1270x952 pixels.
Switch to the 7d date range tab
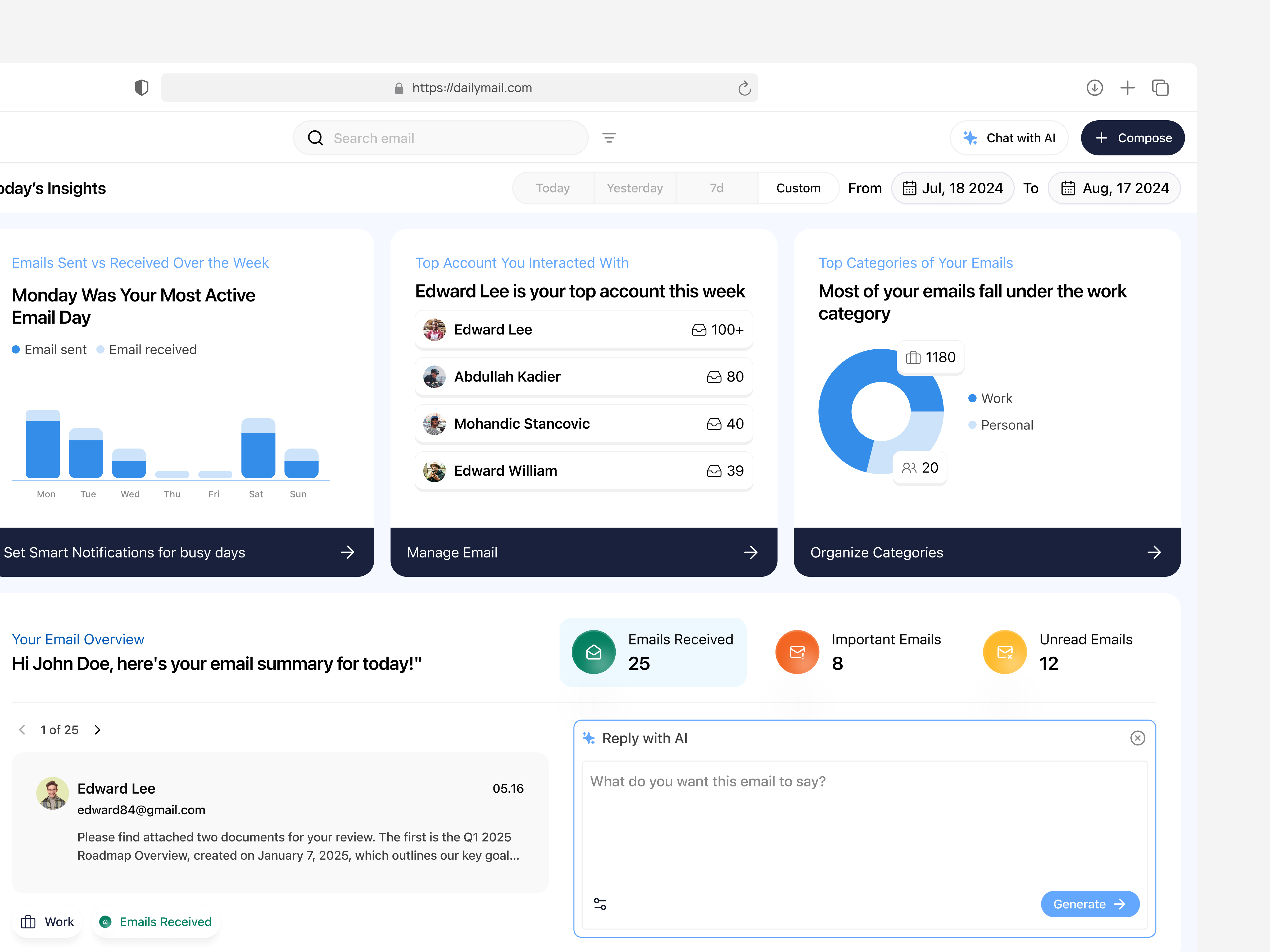pos(716,188)
